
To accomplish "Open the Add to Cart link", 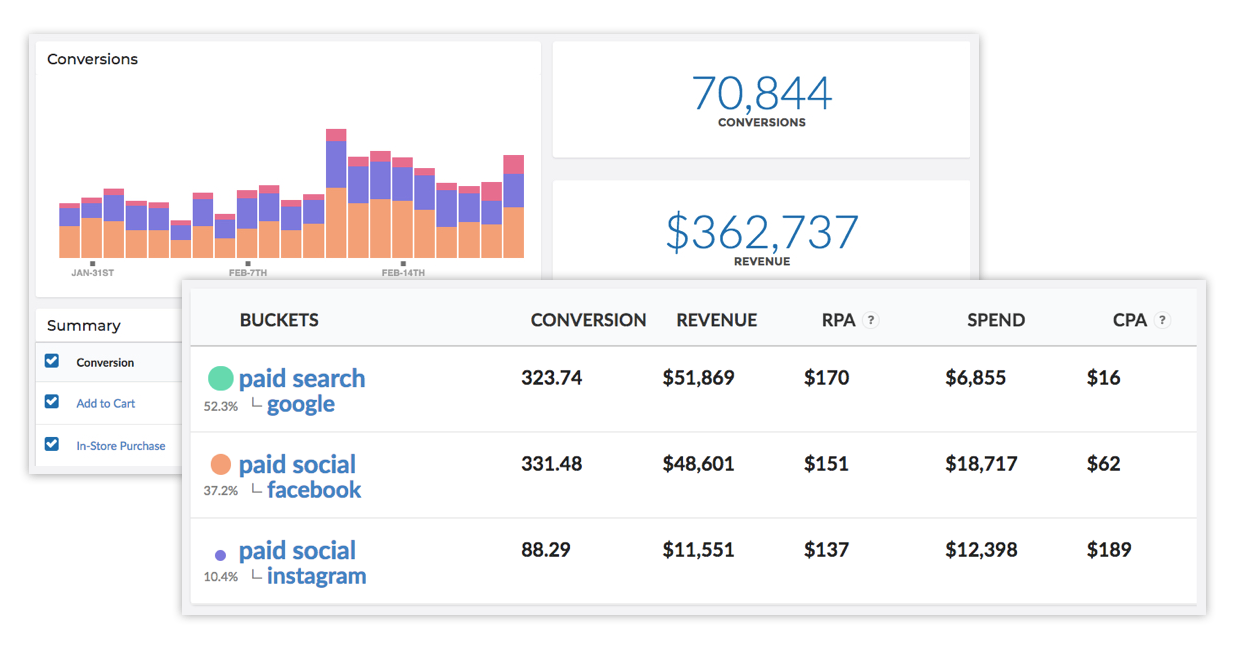I will [106, 403].
